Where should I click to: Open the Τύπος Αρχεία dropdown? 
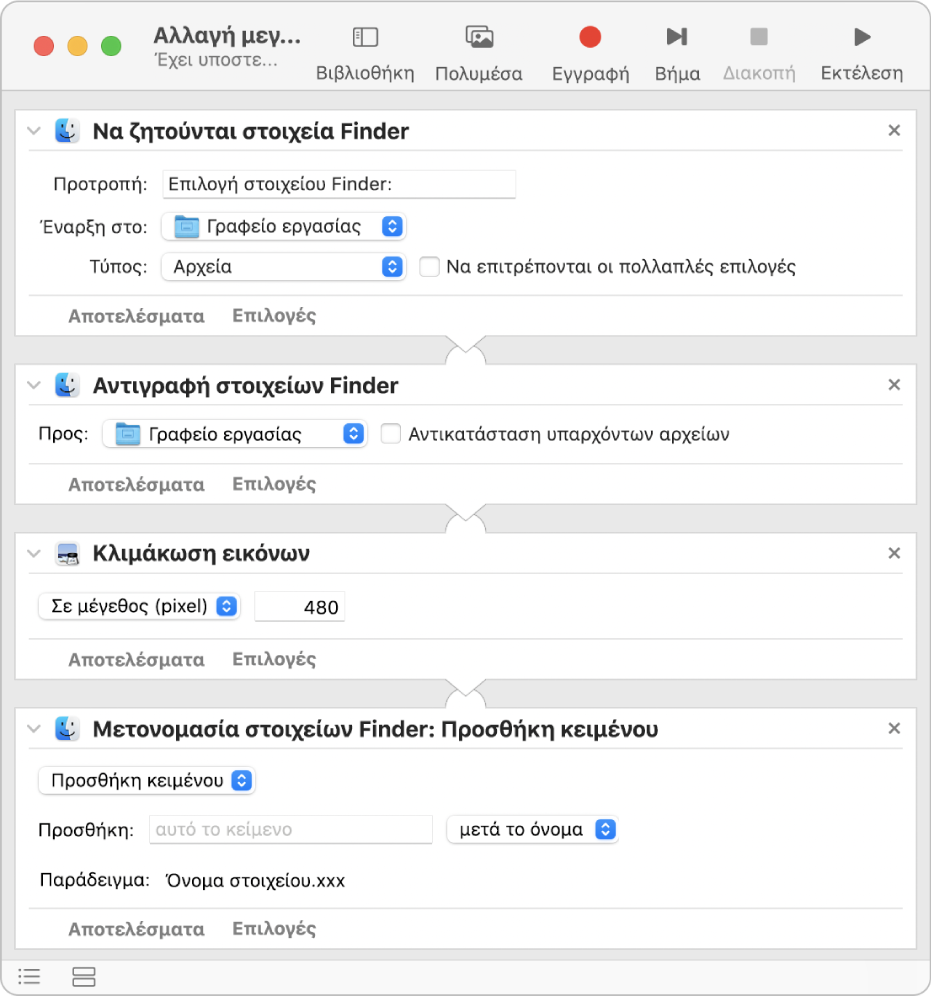283,267
